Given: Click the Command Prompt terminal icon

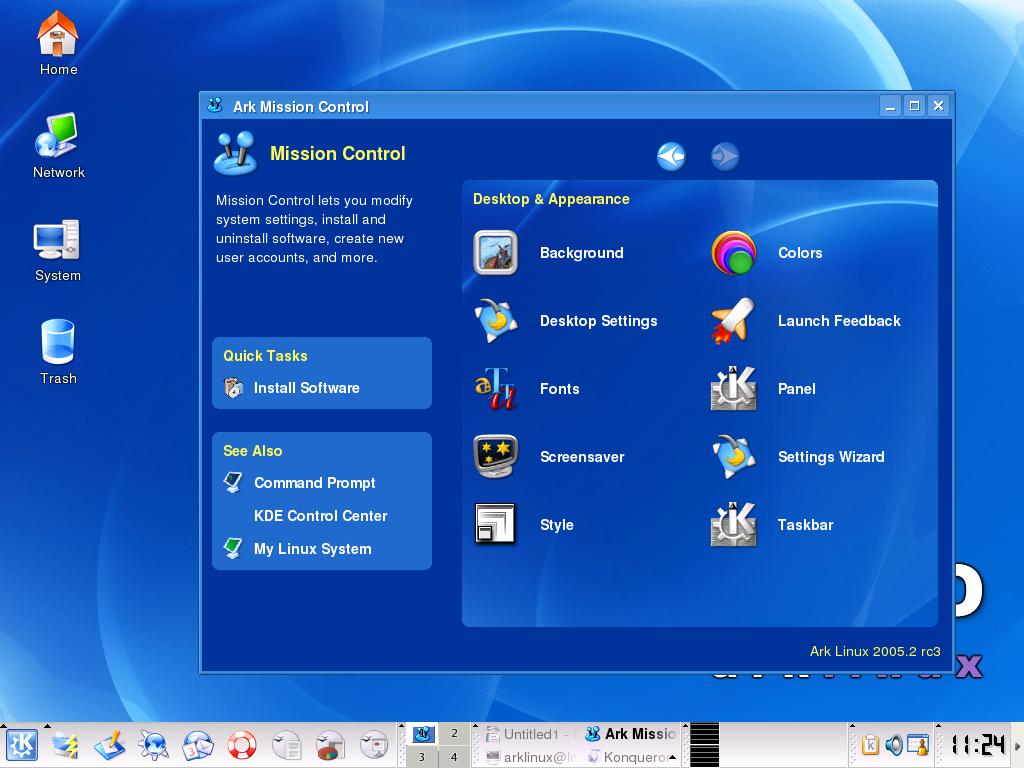Looking at the screenshot, I should [233, 482].
